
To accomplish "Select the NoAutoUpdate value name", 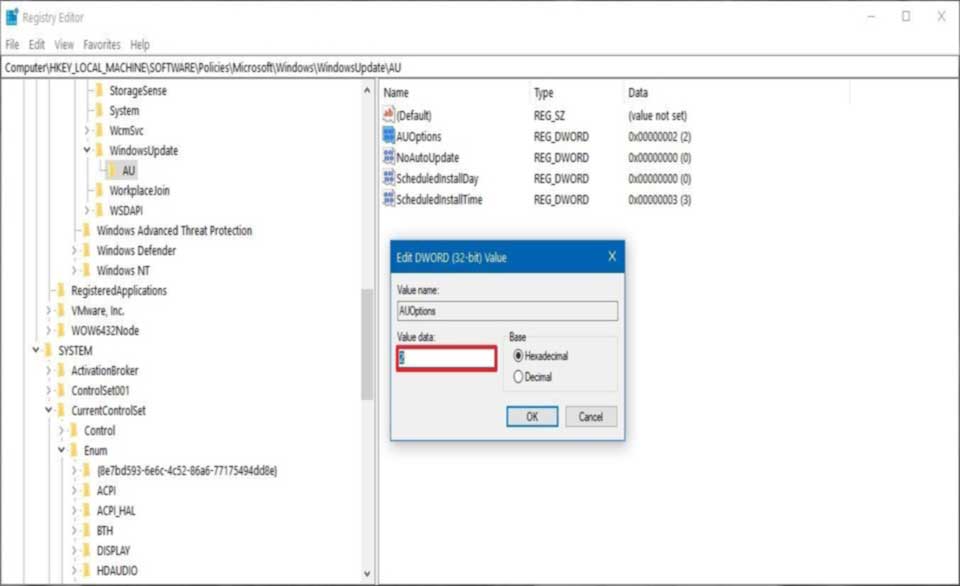I will (427, 157).
